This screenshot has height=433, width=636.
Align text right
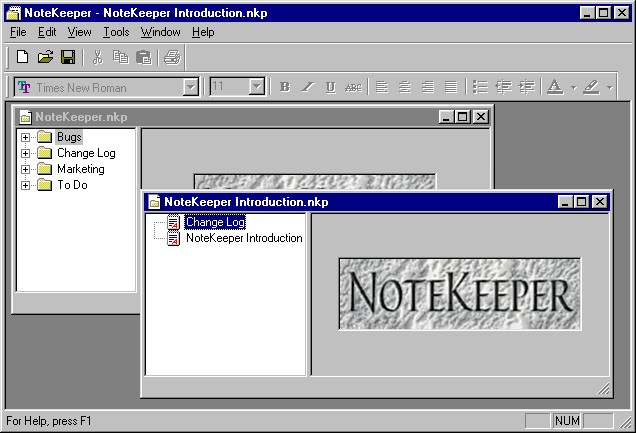pos(428,87)
